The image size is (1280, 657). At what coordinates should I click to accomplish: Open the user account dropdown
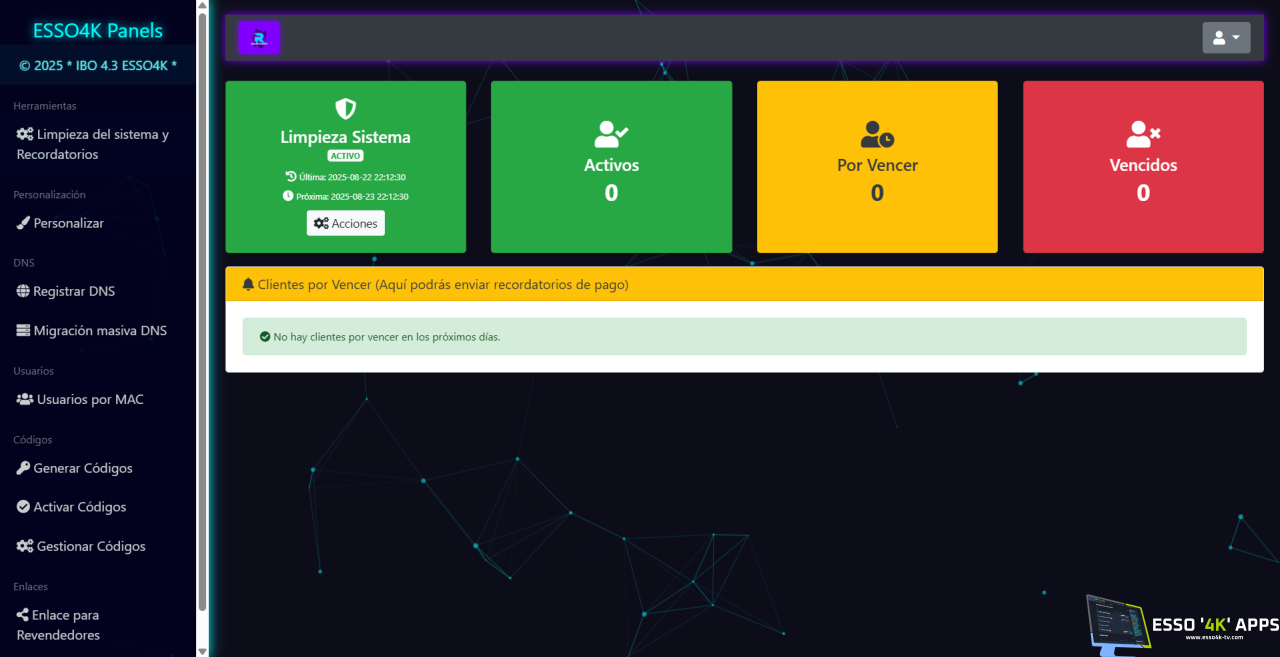click(1226, 38)
